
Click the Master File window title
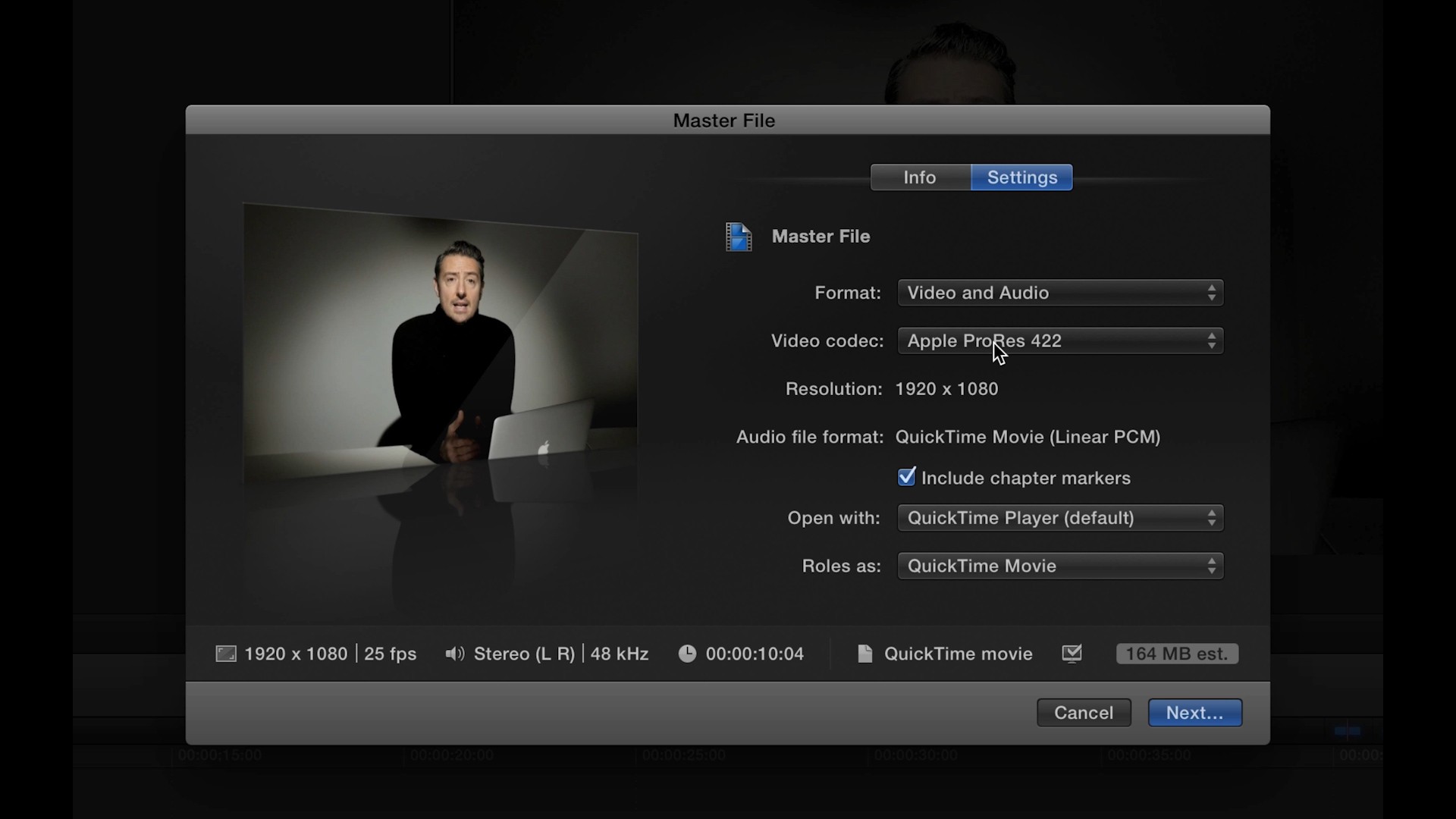point(724,121)
